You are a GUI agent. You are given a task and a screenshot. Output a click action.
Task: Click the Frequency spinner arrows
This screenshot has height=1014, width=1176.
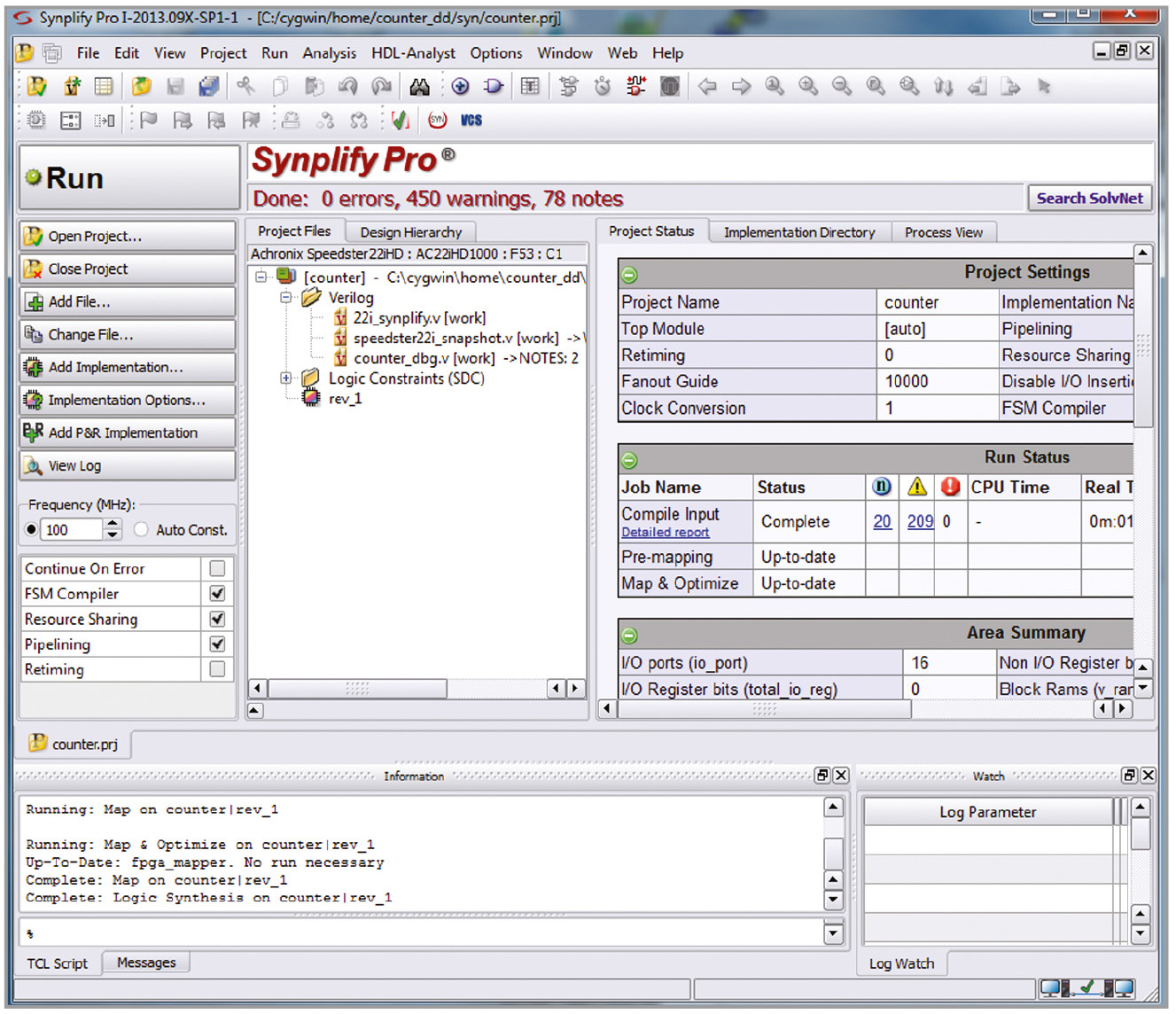point(113,529)
